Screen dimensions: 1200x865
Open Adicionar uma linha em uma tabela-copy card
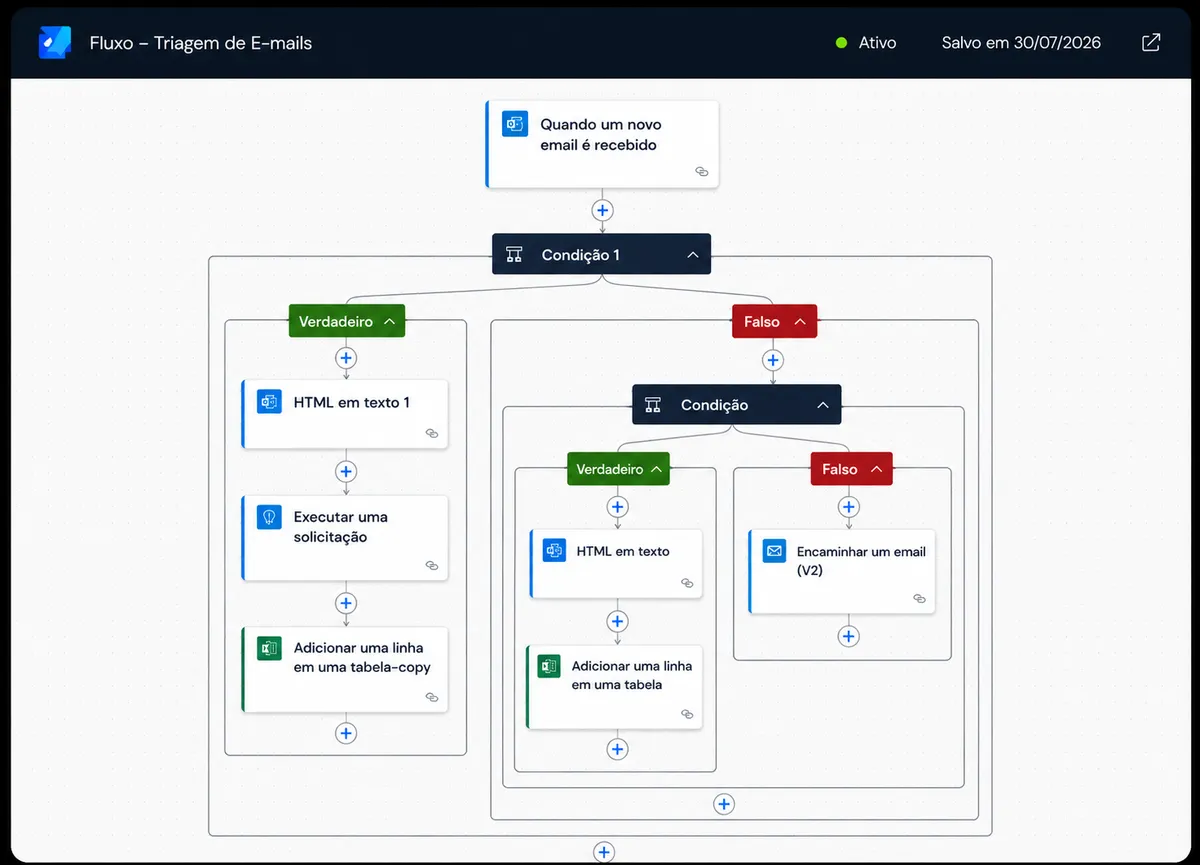(345, 669)
